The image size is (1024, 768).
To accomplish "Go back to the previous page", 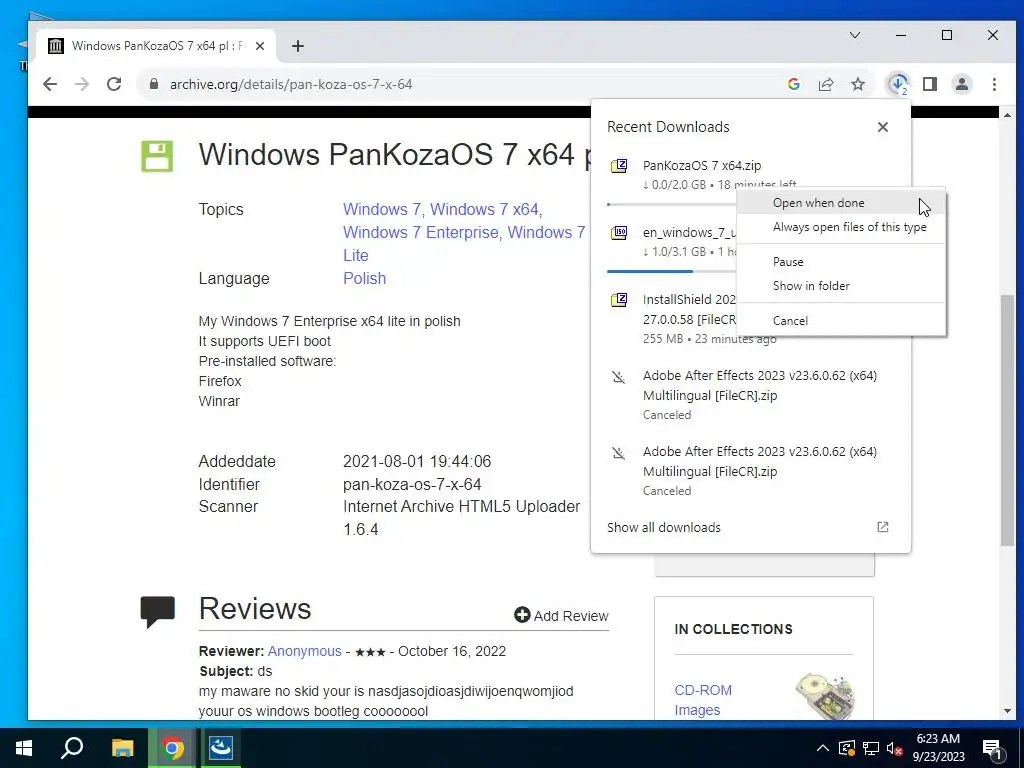I will [50, 84].
